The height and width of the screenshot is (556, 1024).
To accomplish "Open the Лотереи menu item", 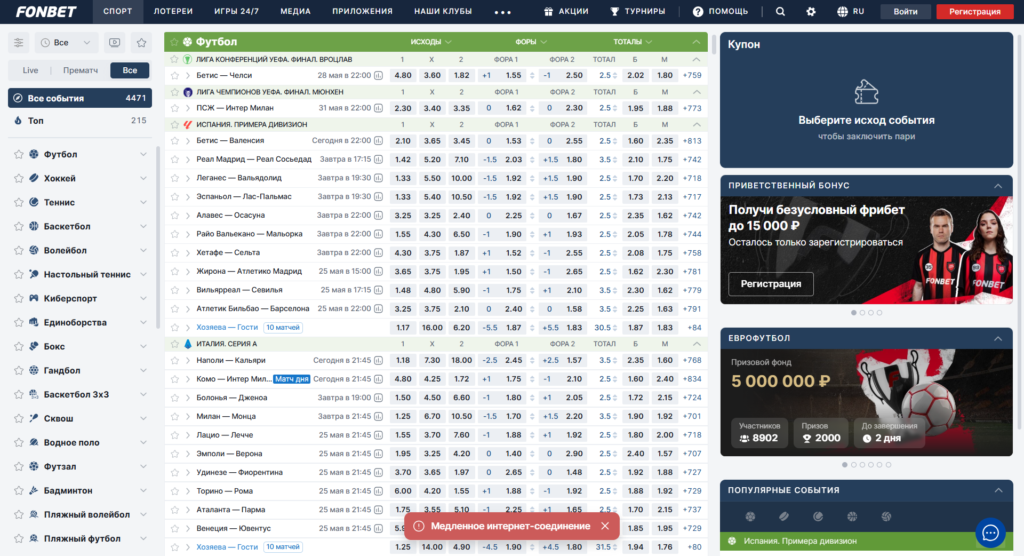I will pyautogui.click(x=173, y=11).
